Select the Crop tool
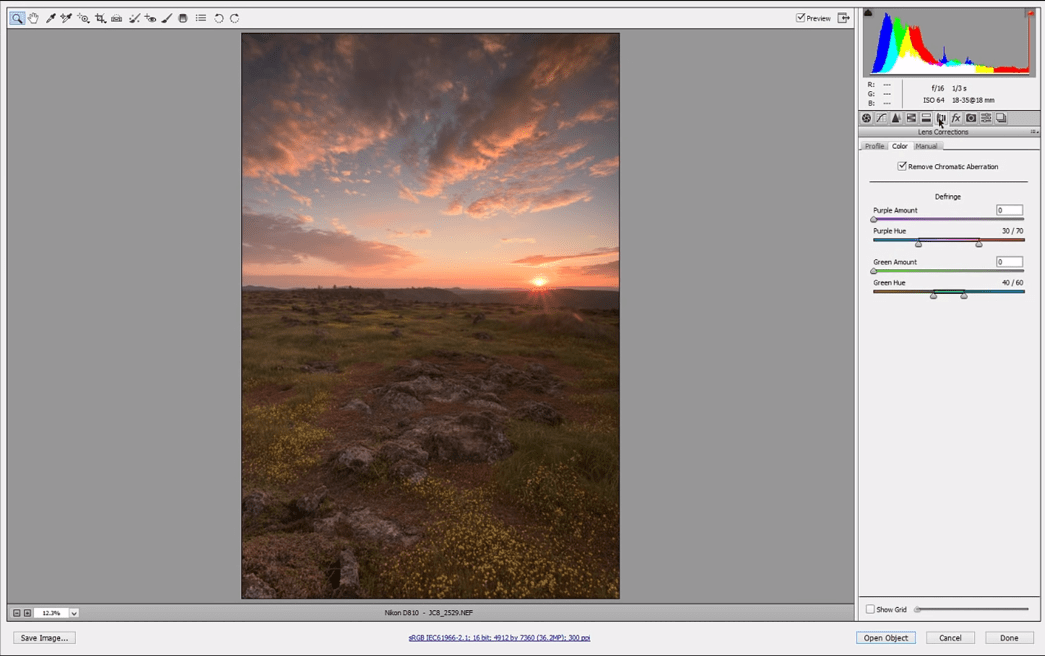1045x656 pixels. (100, 18)
